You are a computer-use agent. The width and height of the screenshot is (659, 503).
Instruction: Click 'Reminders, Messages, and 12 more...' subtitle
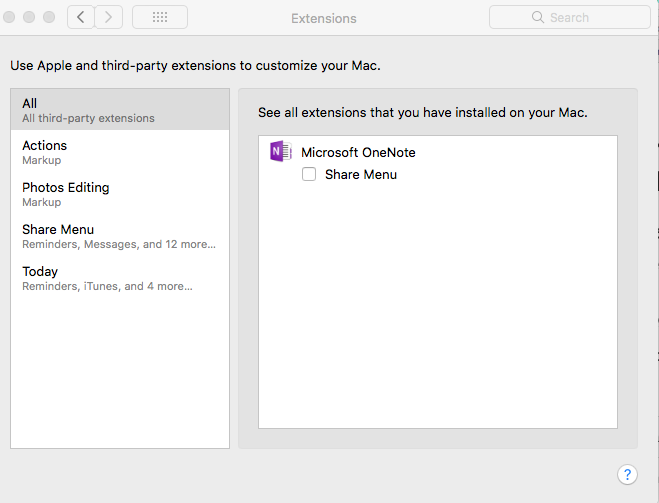coord(119,244)
